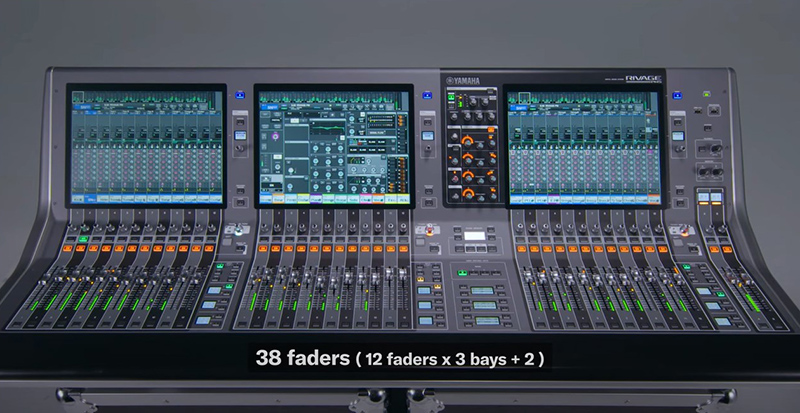Screen dimensions: 800x413
Task: Tap the right bay touchscreen
Action: click(585, 147)
